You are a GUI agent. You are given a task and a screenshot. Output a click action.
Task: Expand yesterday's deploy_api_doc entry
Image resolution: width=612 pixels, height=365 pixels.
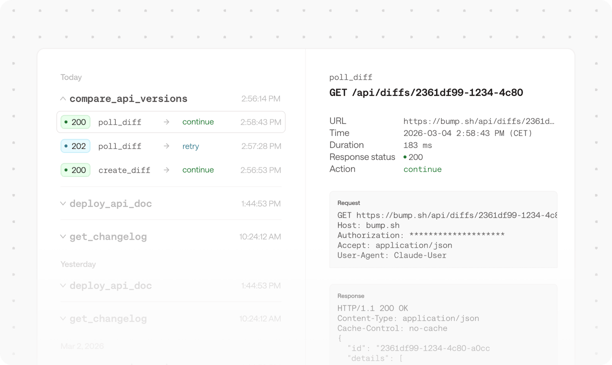pyautogui.click(x=63, y=285)
